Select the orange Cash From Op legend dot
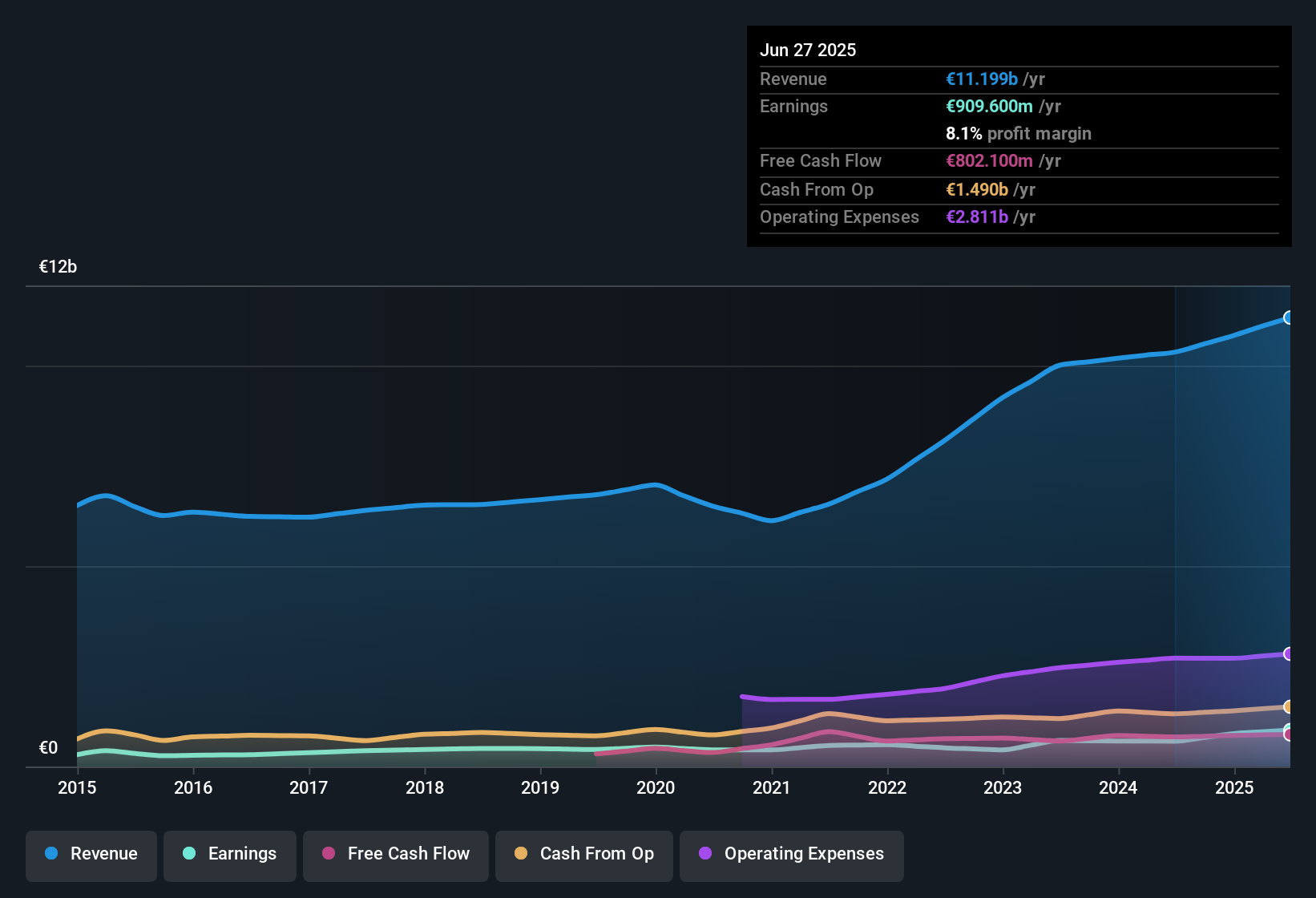Screen dimensions: 1316x898 521,854
